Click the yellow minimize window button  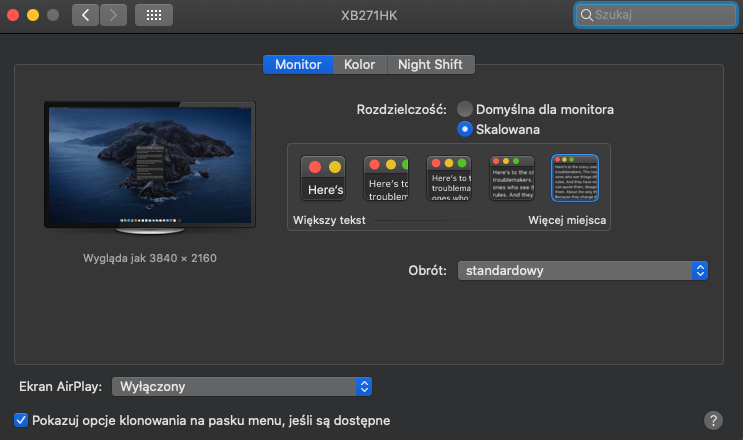[32, 15]
